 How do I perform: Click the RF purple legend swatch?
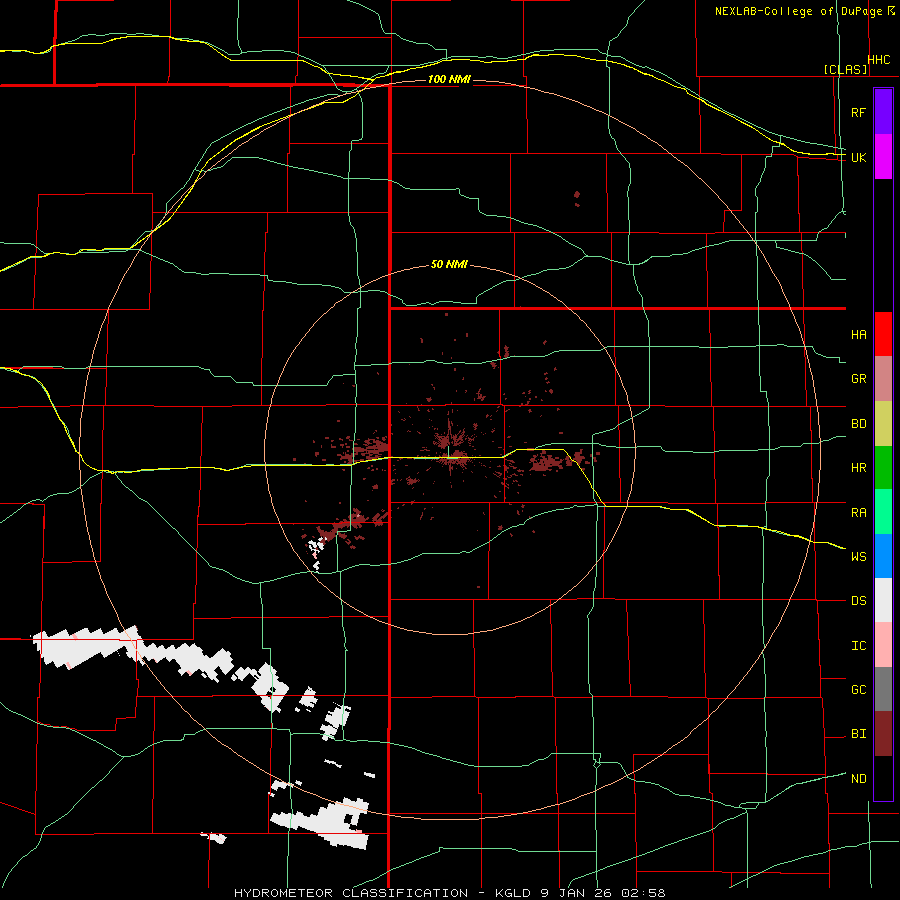coord(883,112)
